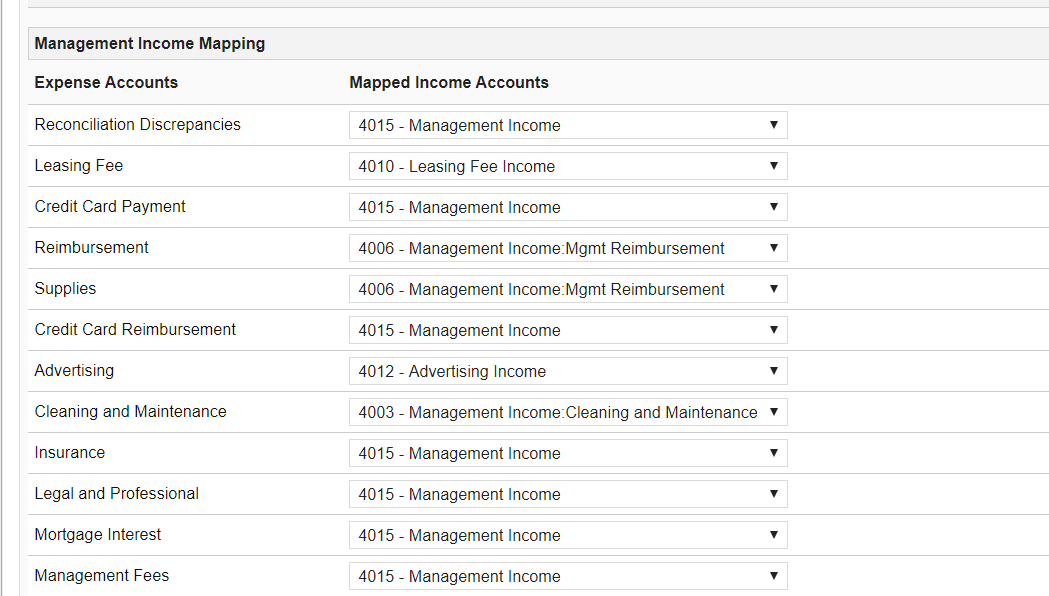
Task: Expand Credit Card Reimbursement income dropdown
Action: [568, 330]
